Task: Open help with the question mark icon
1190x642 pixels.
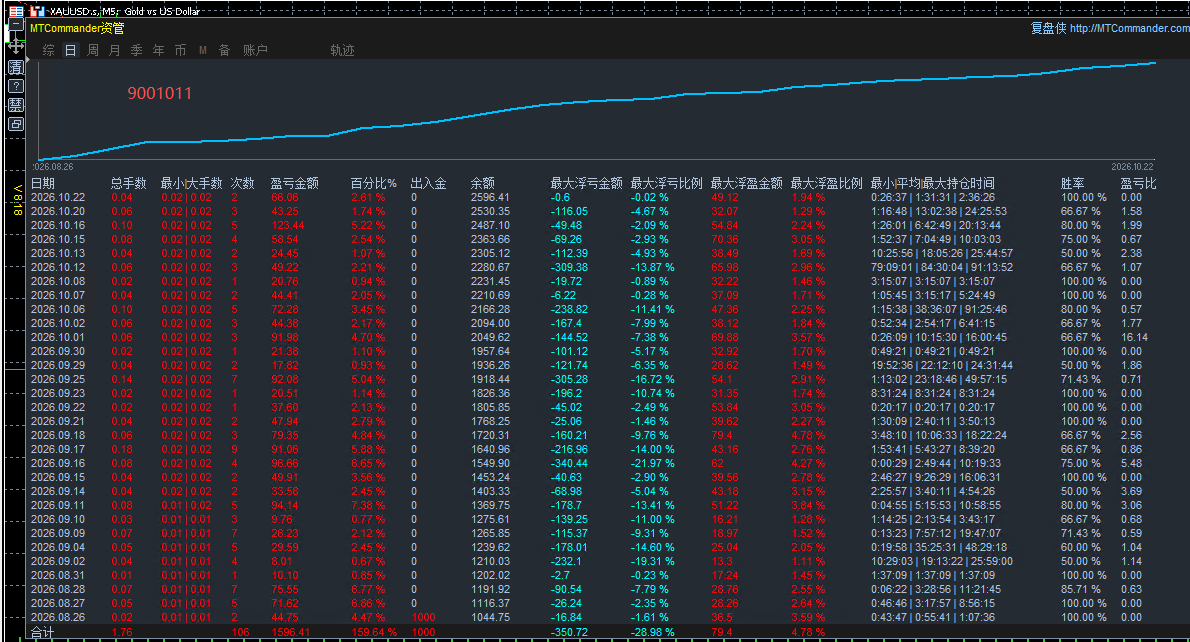Action: coord(16,86)
